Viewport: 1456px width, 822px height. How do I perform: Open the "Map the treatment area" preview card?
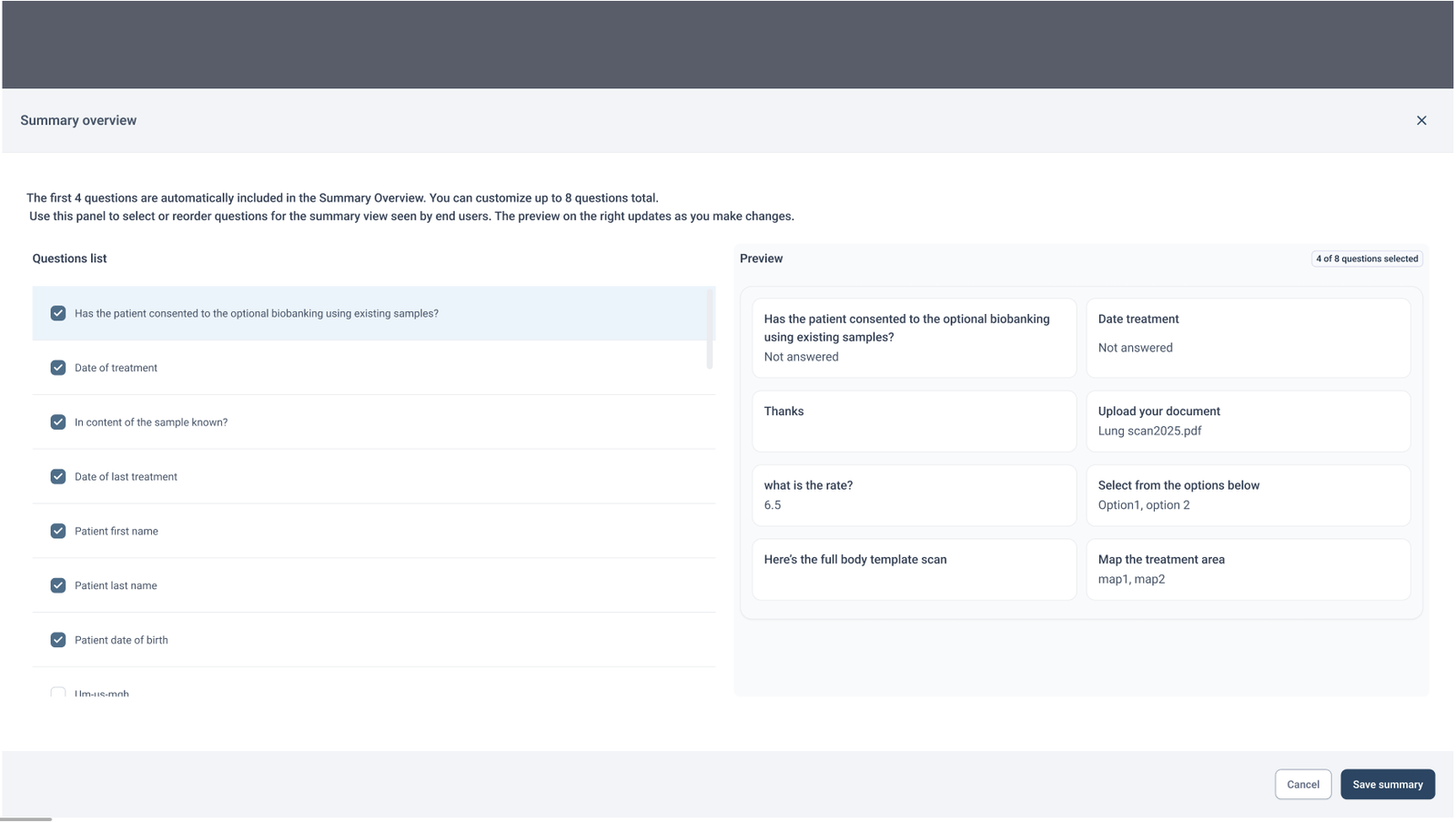pyautogui.click(x=1249, y=570)
